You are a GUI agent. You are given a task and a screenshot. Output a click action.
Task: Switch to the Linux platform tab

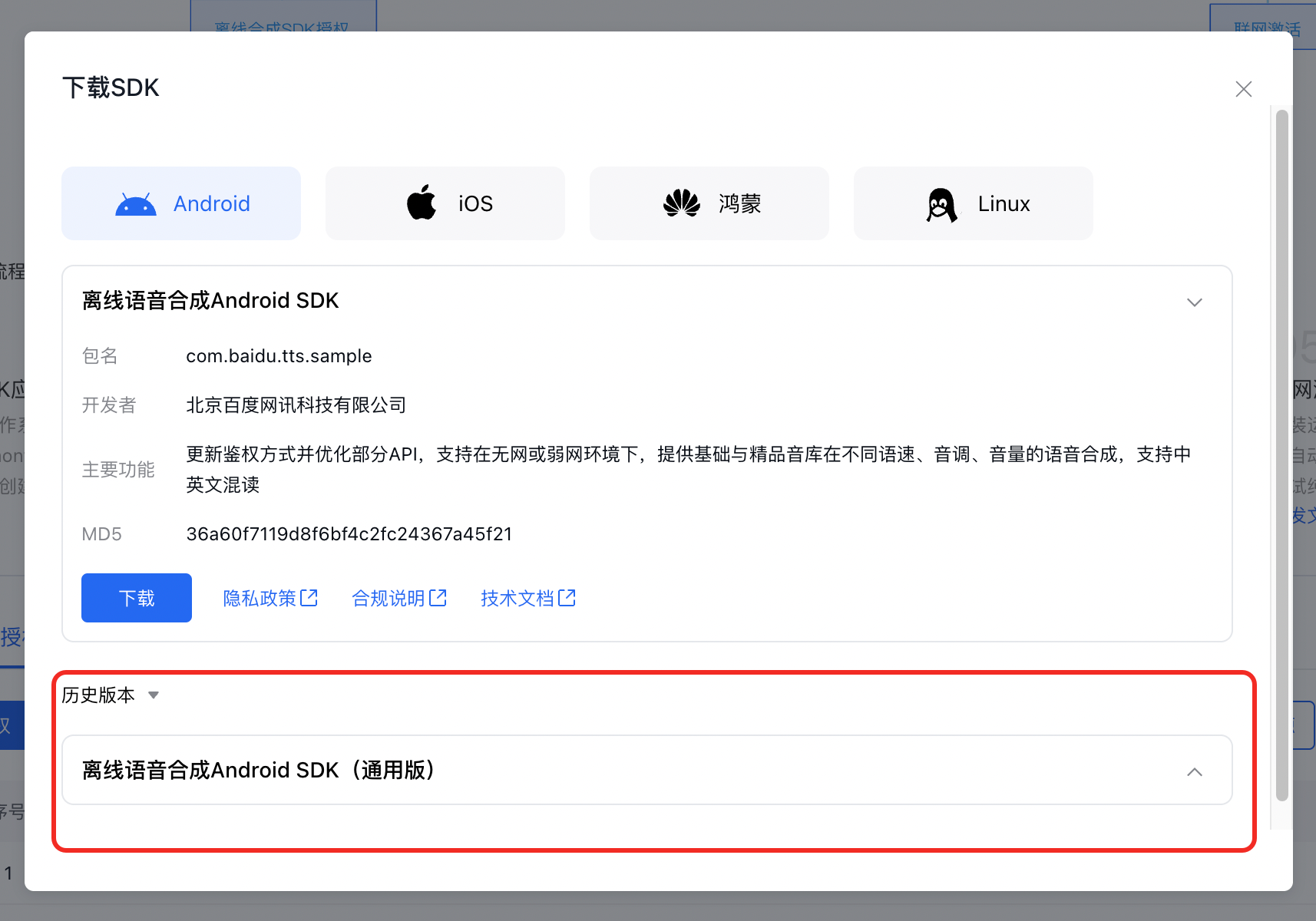tap(974, 203)
